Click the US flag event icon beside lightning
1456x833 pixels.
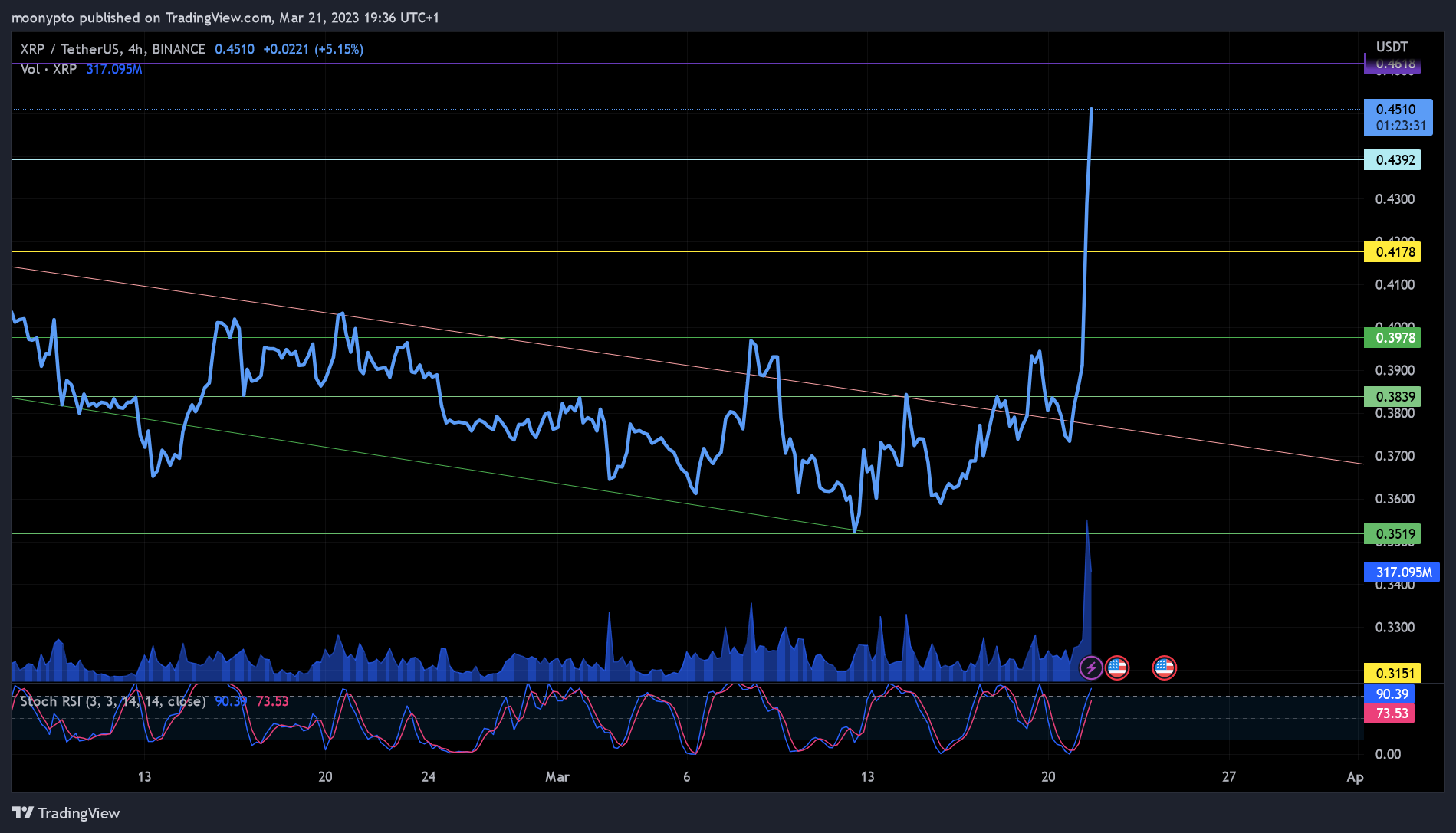pos(1117,667)
